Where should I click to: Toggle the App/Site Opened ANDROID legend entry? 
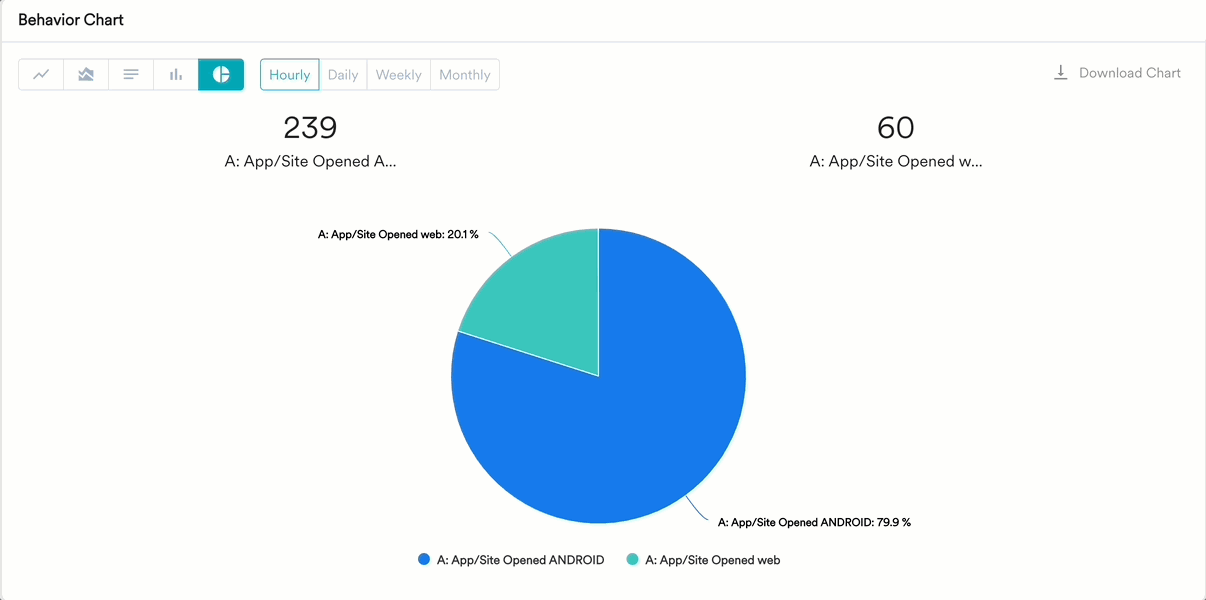point(520,560)
